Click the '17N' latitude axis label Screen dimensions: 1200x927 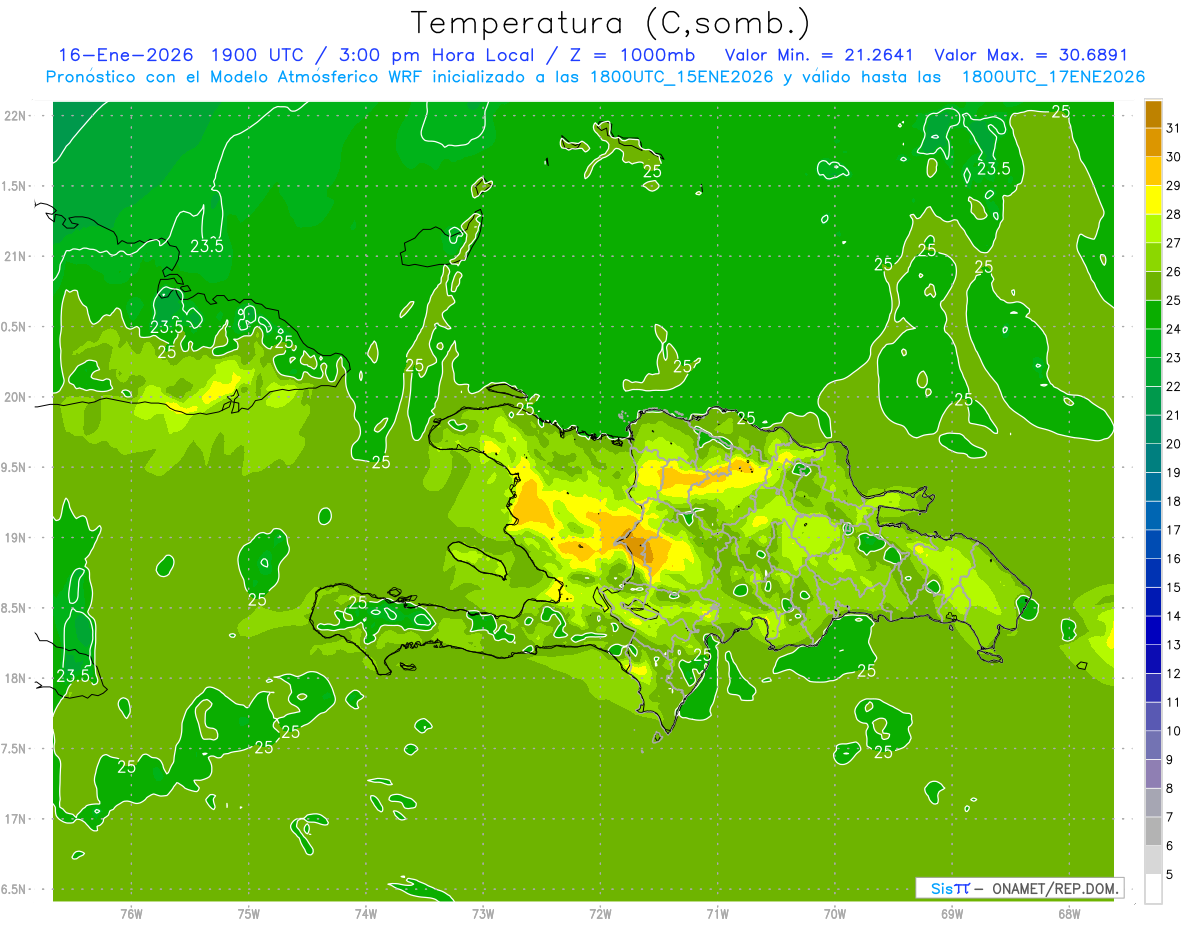coord(16,819)
